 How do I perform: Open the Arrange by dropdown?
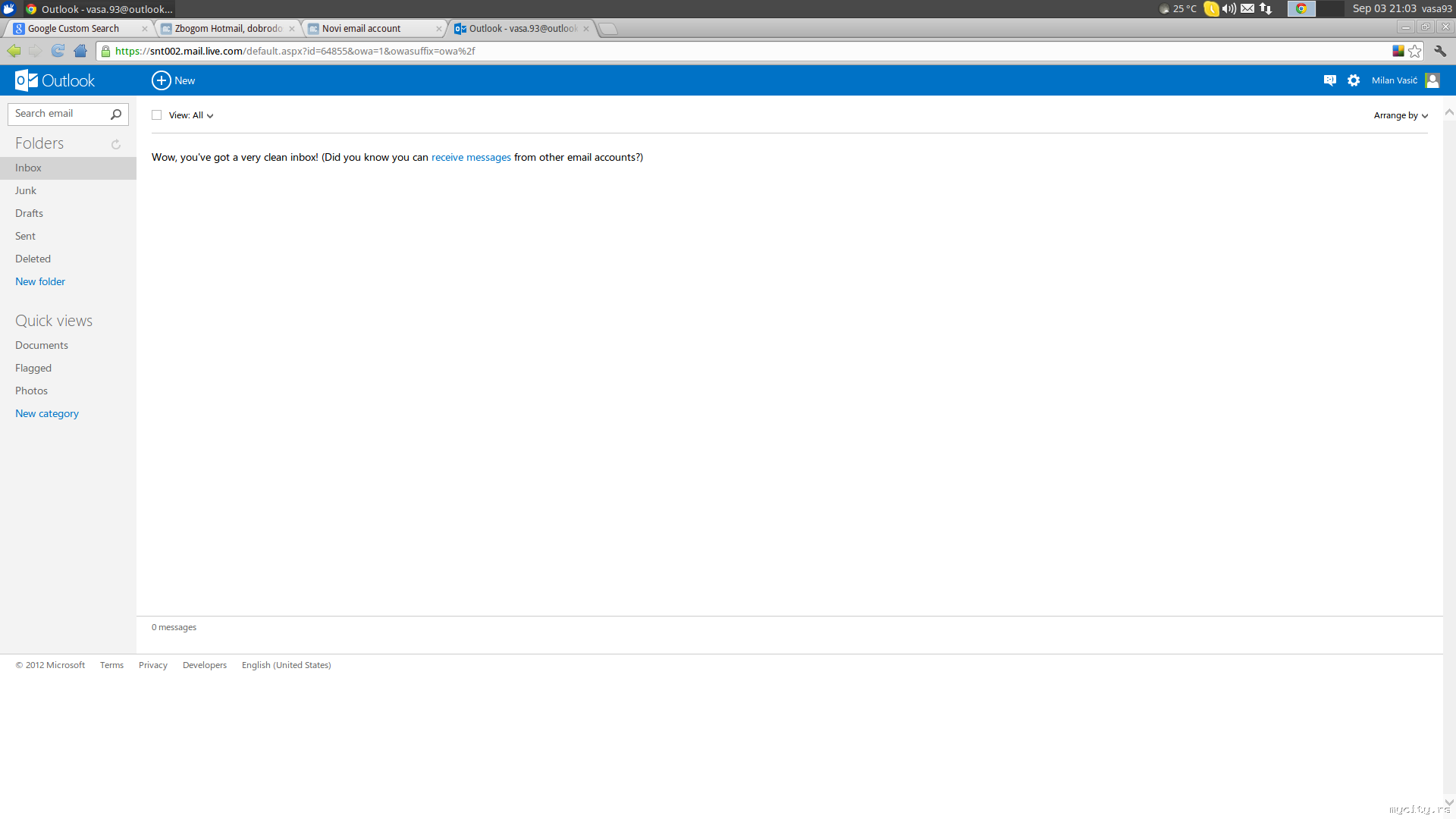[1401, 115]
